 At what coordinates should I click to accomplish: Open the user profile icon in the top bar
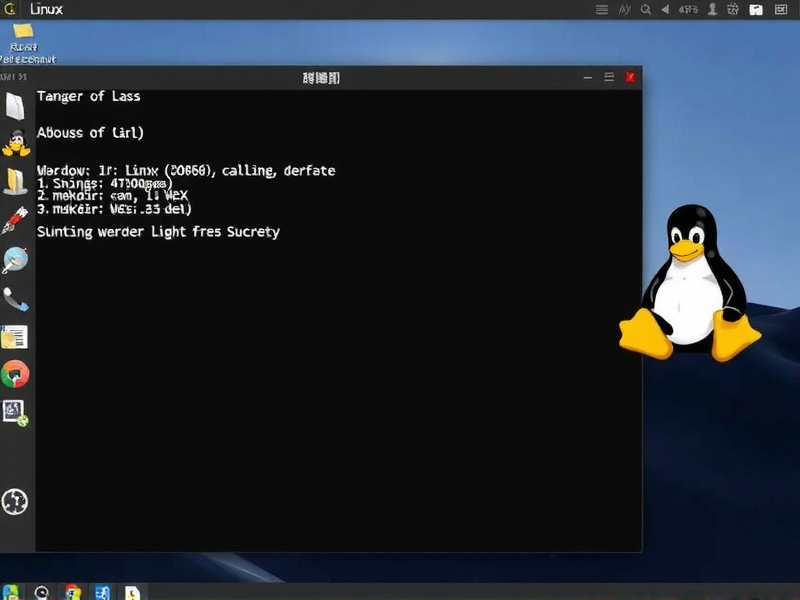click(x=713, y=9)
